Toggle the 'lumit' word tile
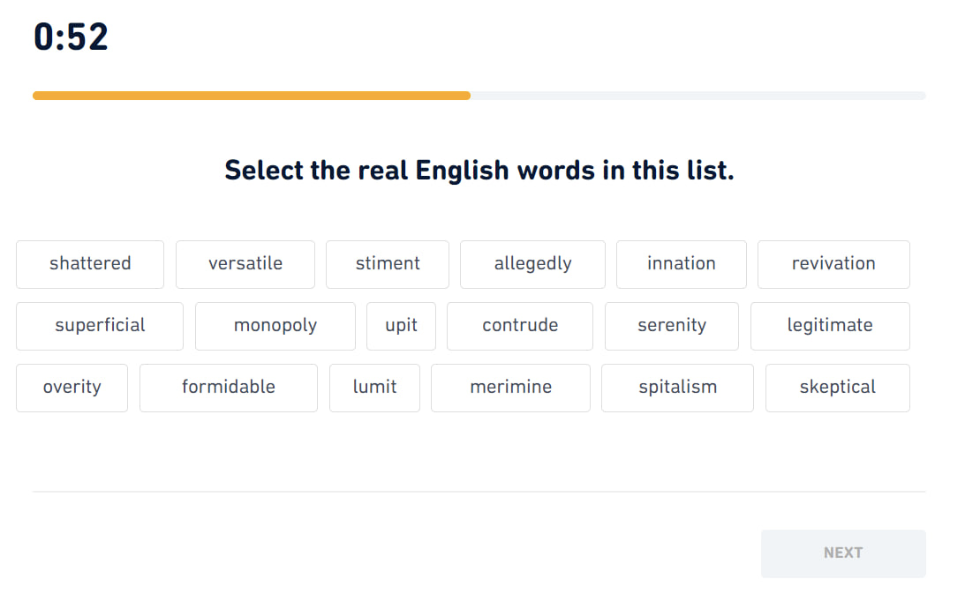The image size is (968, 594). coord(375,388)
